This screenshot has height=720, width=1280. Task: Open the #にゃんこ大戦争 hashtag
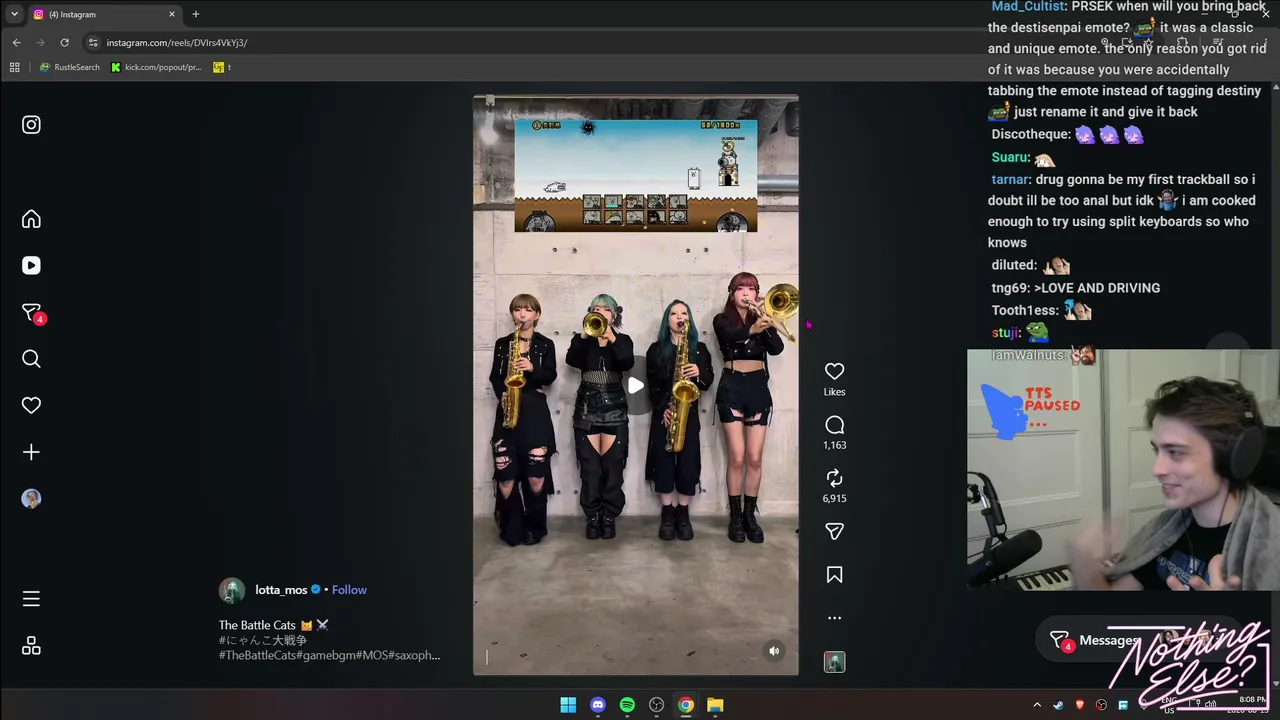coord(263,640)
